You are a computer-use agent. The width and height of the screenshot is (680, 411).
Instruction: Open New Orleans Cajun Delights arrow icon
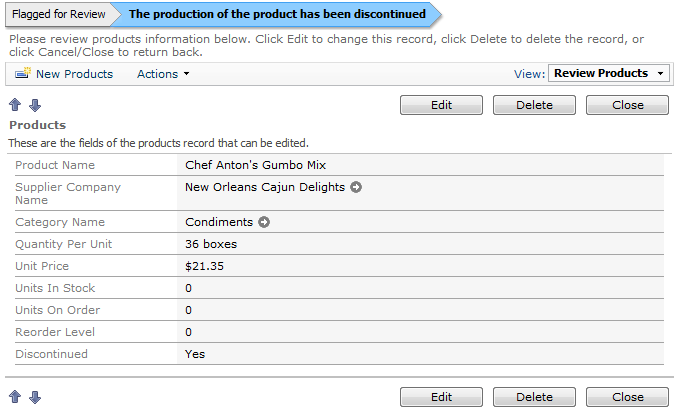[356, 187]
